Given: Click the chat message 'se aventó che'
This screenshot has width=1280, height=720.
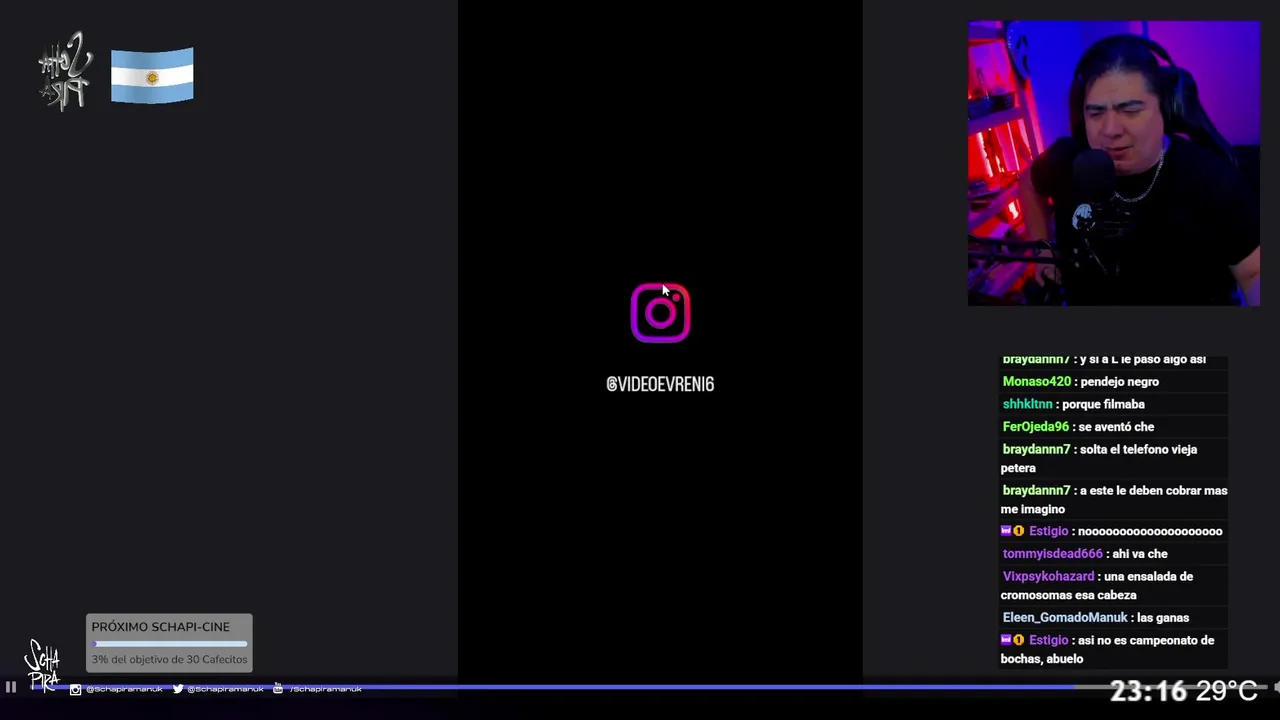Looking at the screenshot, I should pos(1116,427).
